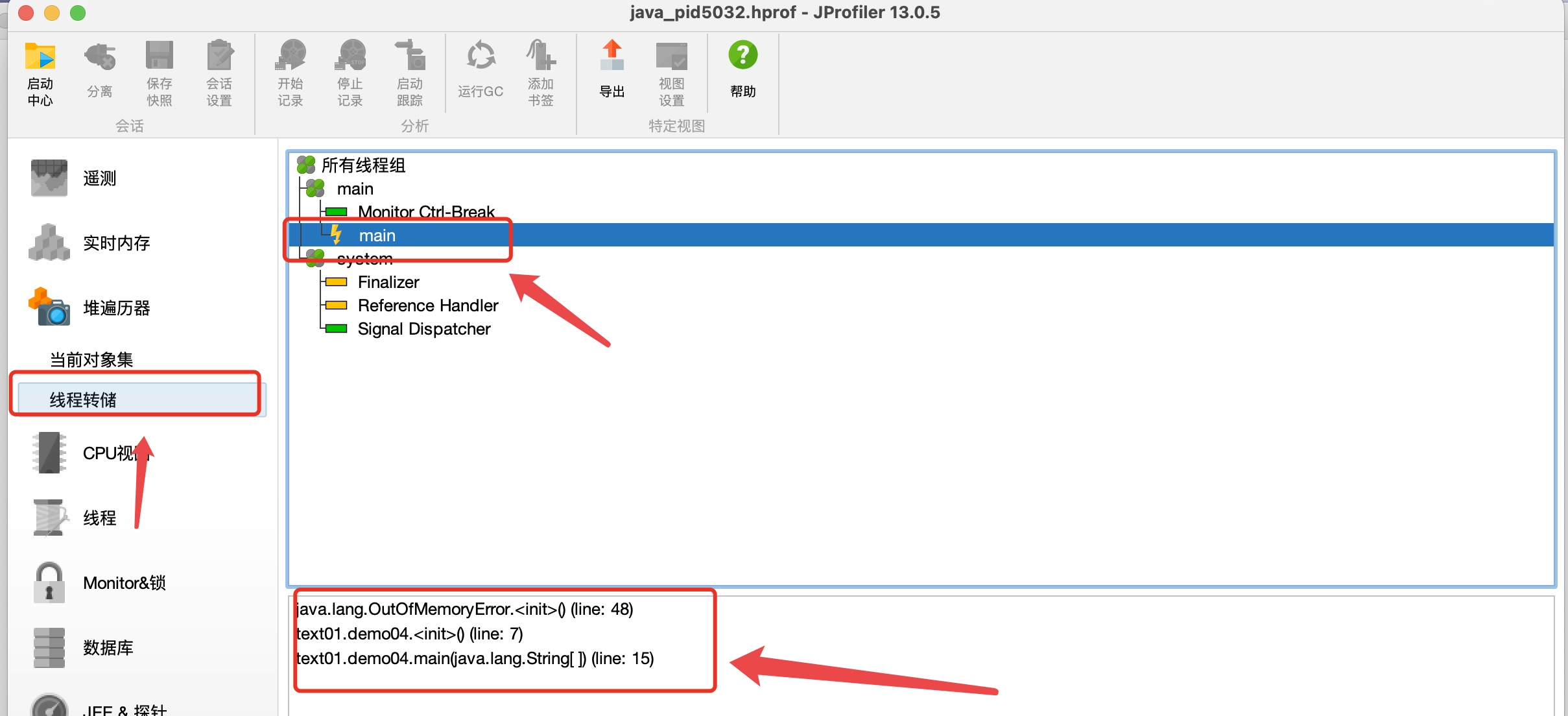Screen dimensions: 1568x716
Task: Open the Live Memory (实时内存) section
Action: 89,243
